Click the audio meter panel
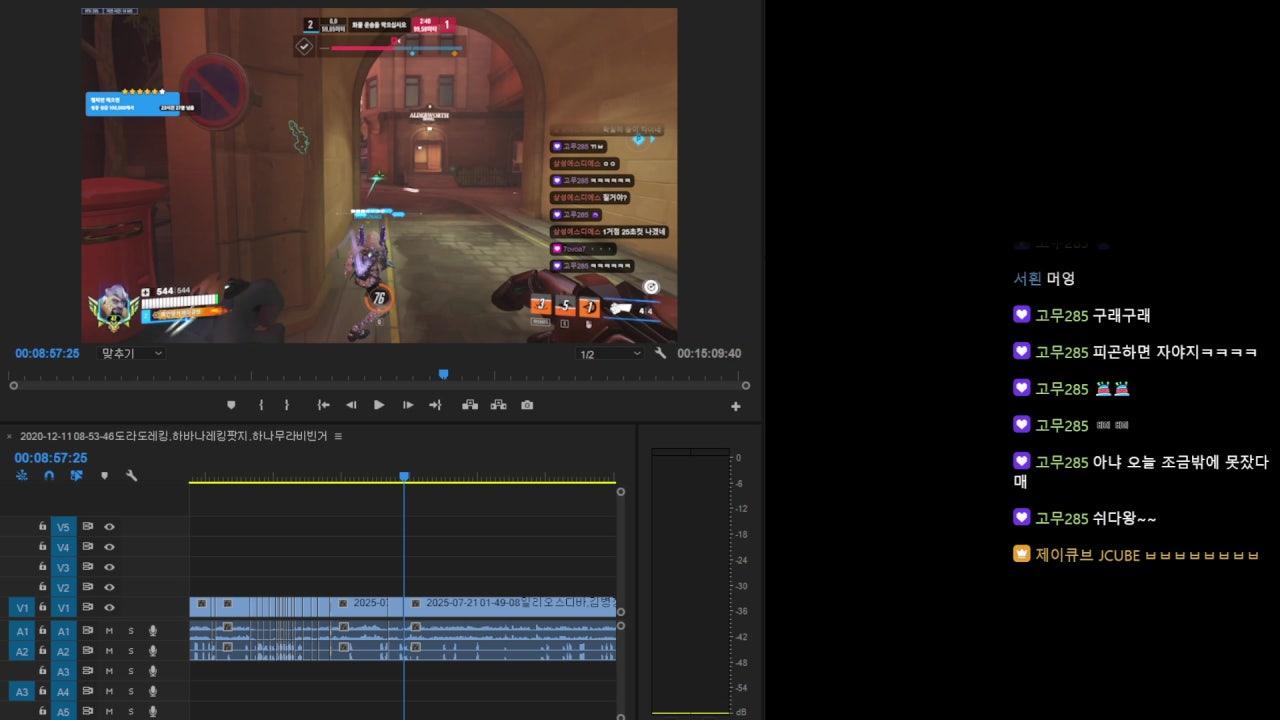 [691, 581]
